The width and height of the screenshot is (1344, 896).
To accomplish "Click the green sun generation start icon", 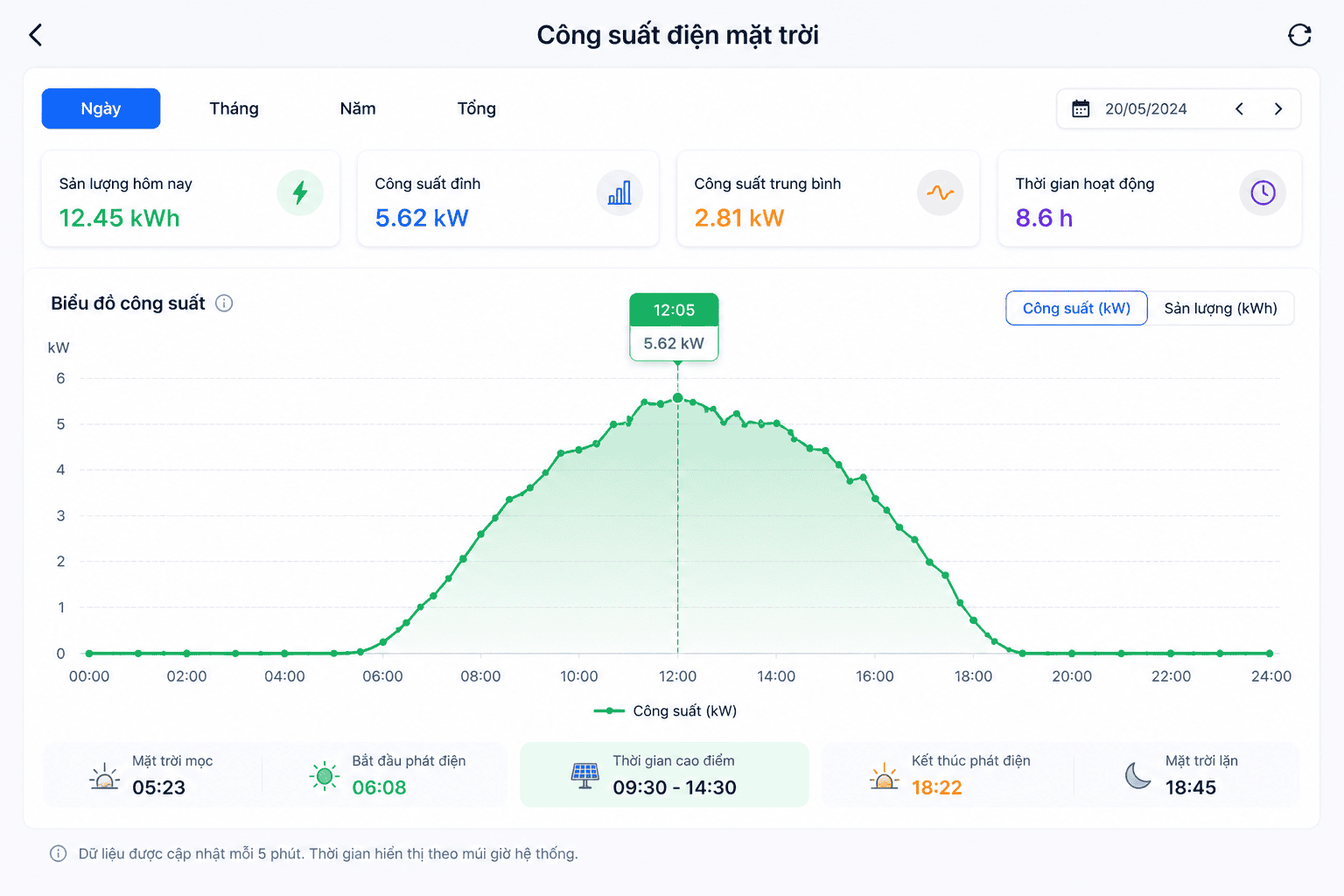I will tap(324, 775).
